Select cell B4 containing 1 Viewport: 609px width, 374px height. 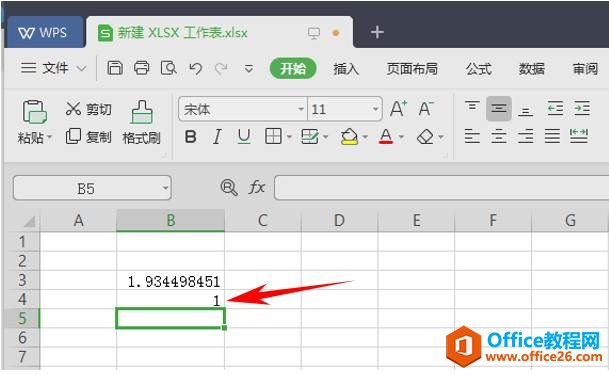[171, 299]
